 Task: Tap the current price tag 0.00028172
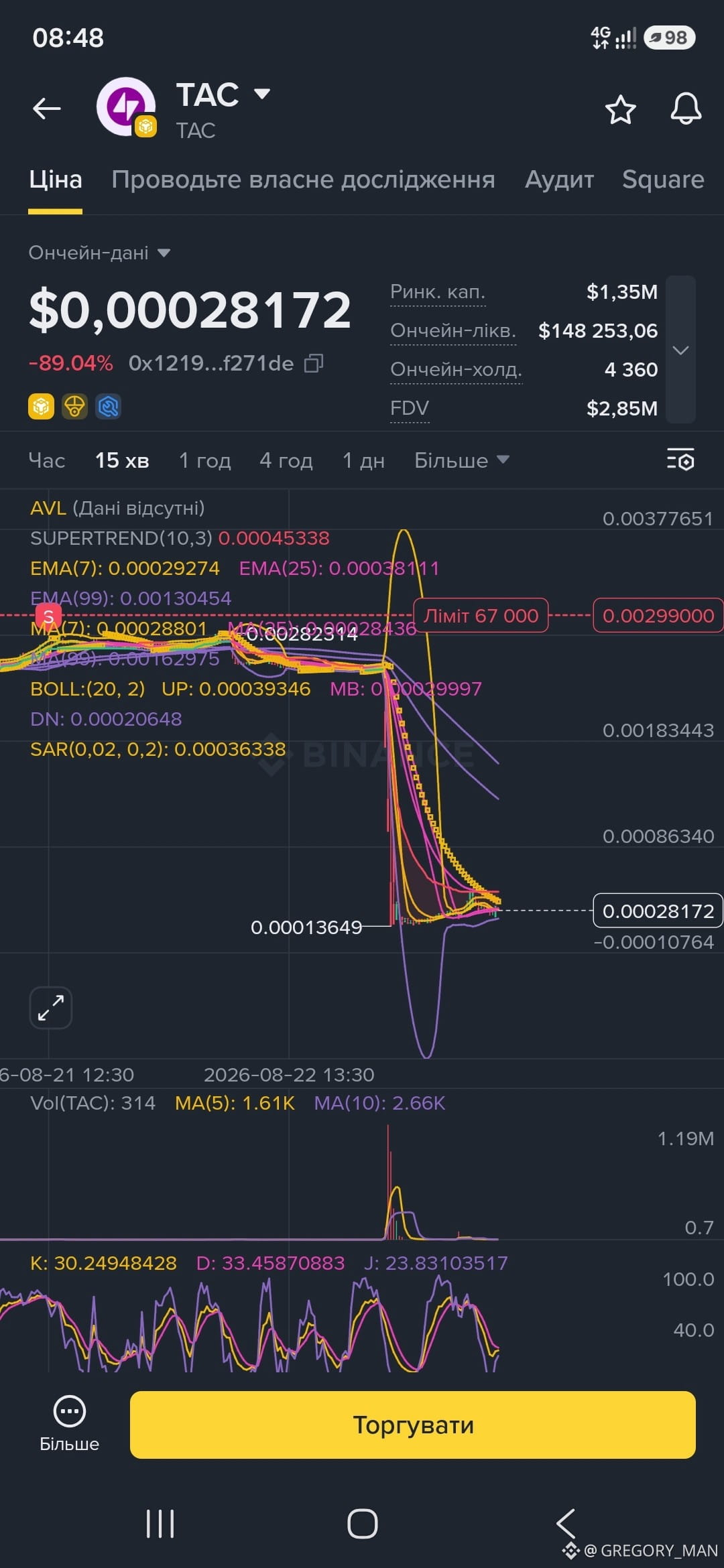click(658, 911)
